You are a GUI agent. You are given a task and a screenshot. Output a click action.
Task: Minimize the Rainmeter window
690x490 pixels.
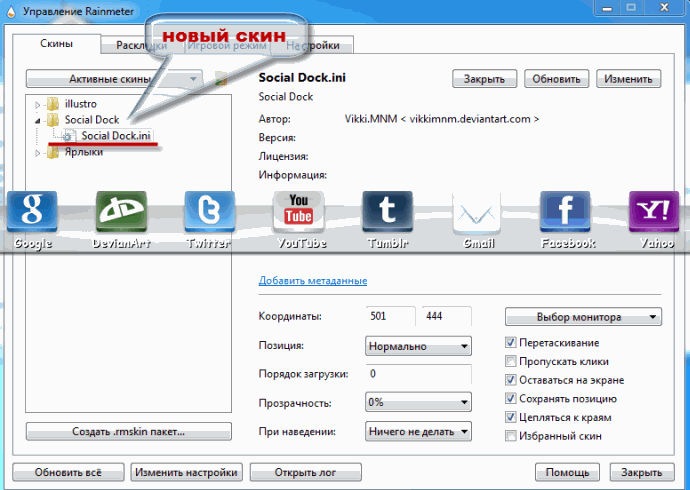(607, 7)
